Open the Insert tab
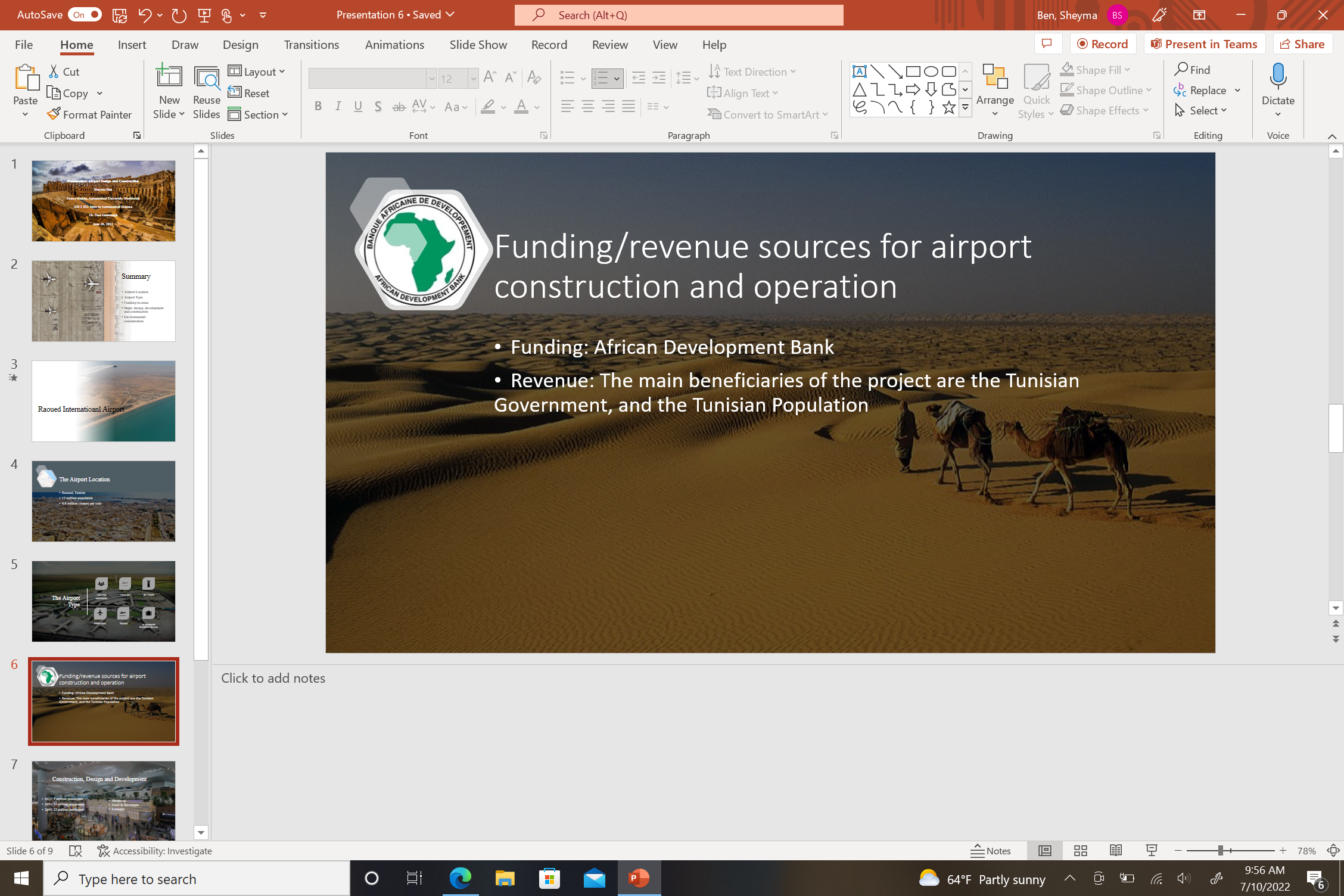Image resolution: width=1344 pixels, height=896 pixels. pyautogui.click(x=132, y=44)
